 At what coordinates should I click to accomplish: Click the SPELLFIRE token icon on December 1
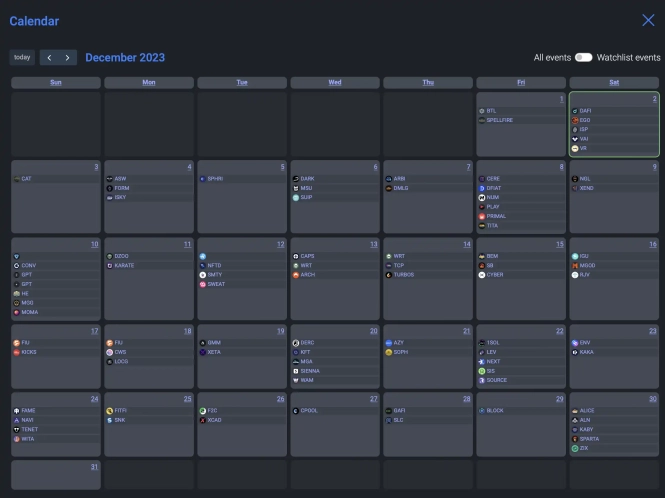coord(482,120)
